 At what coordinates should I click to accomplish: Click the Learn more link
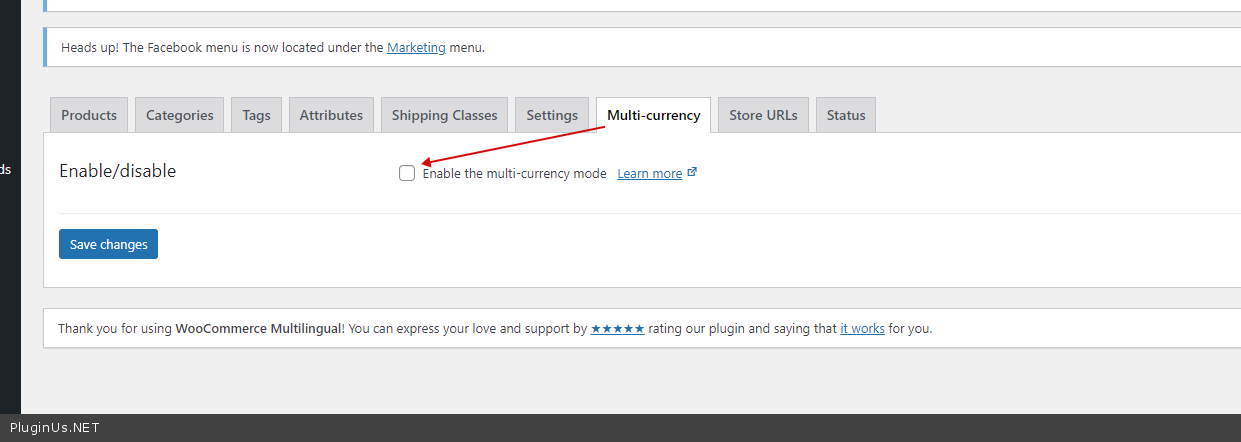(649, 174)
